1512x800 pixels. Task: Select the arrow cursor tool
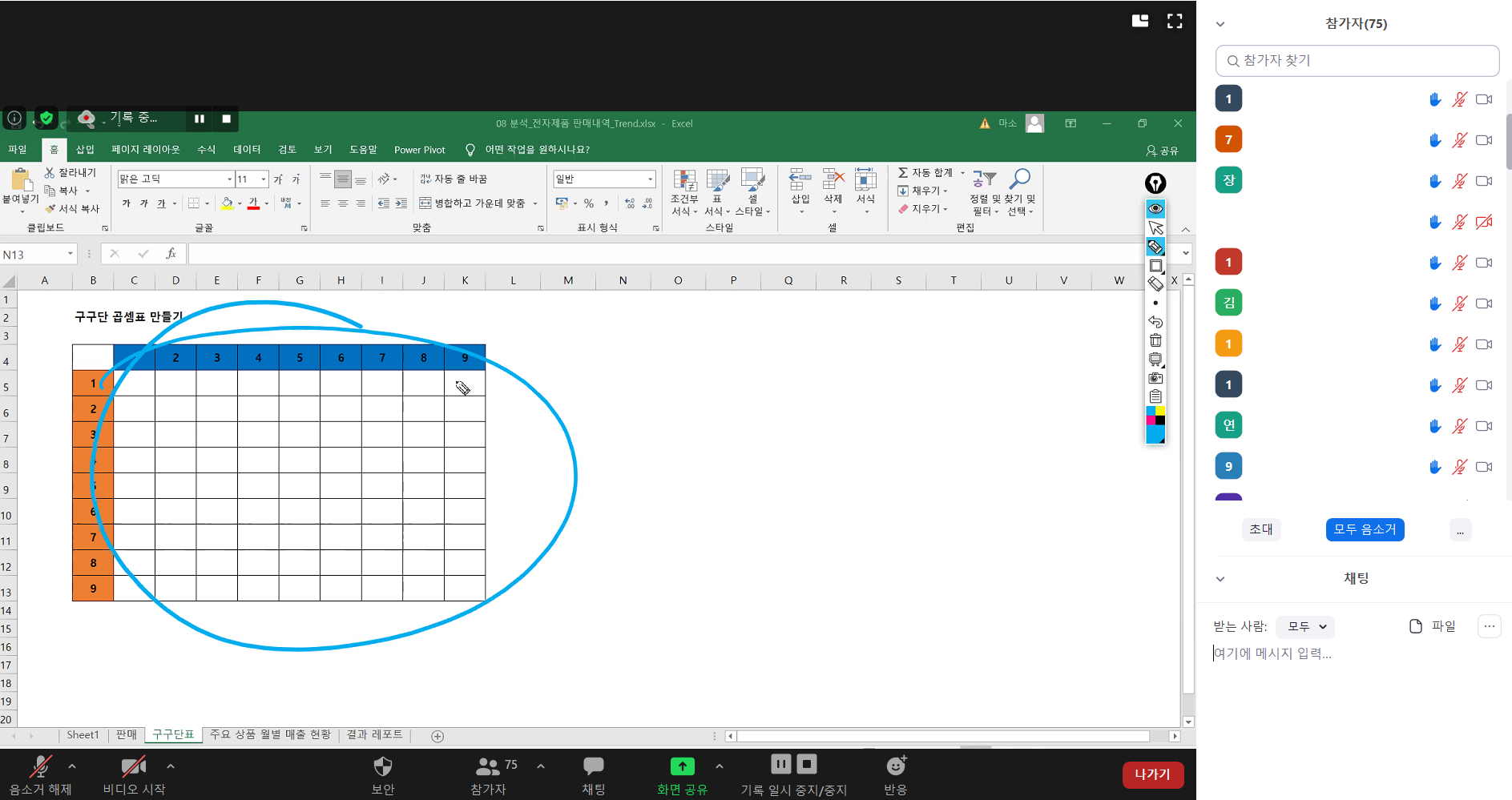pos(1155,228)
